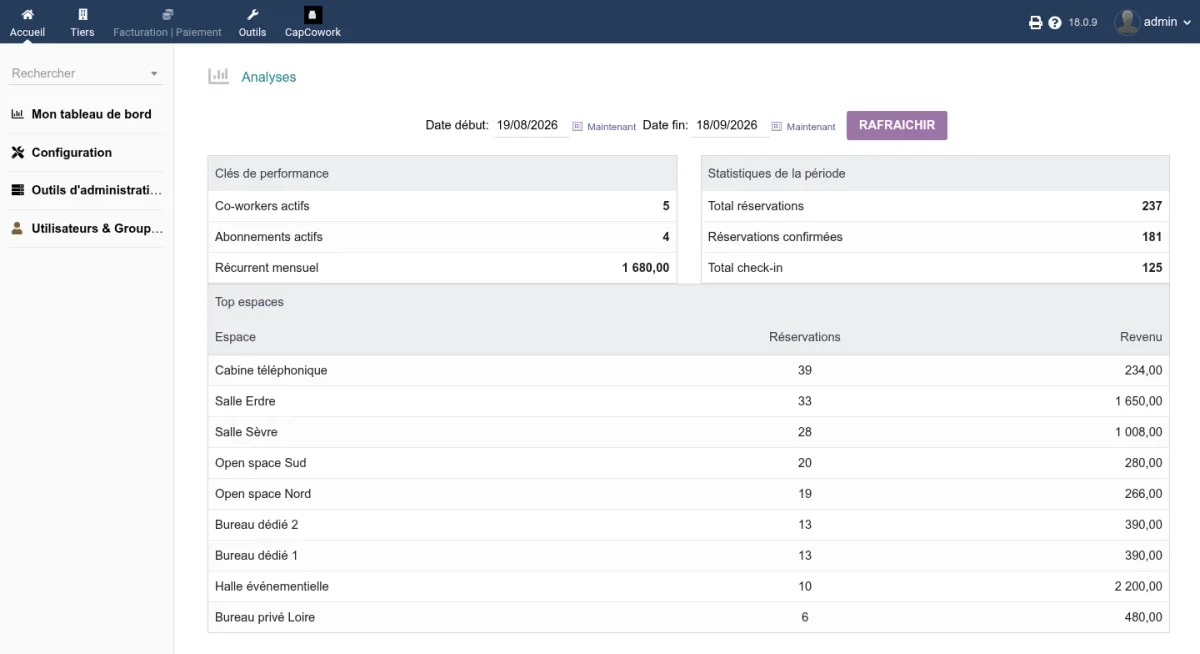Select the Abonnements actifs row
Image resolution: width=1200 pixels, height=654 pixels.
tap(442, 237)
